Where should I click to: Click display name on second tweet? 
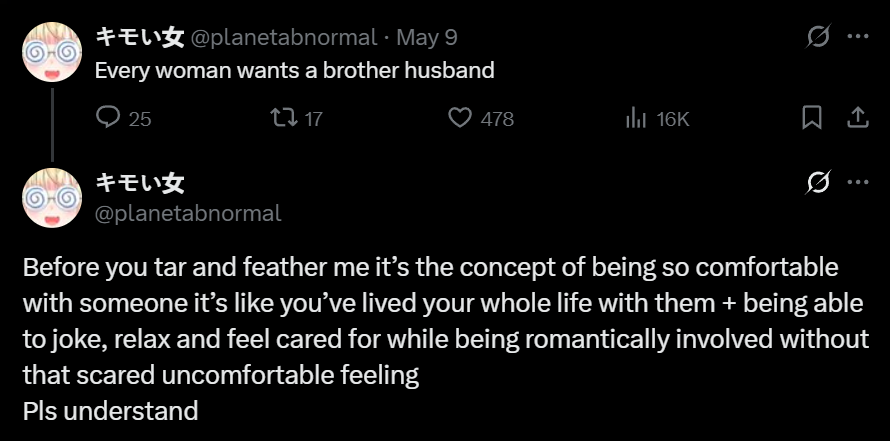(139, 183)
